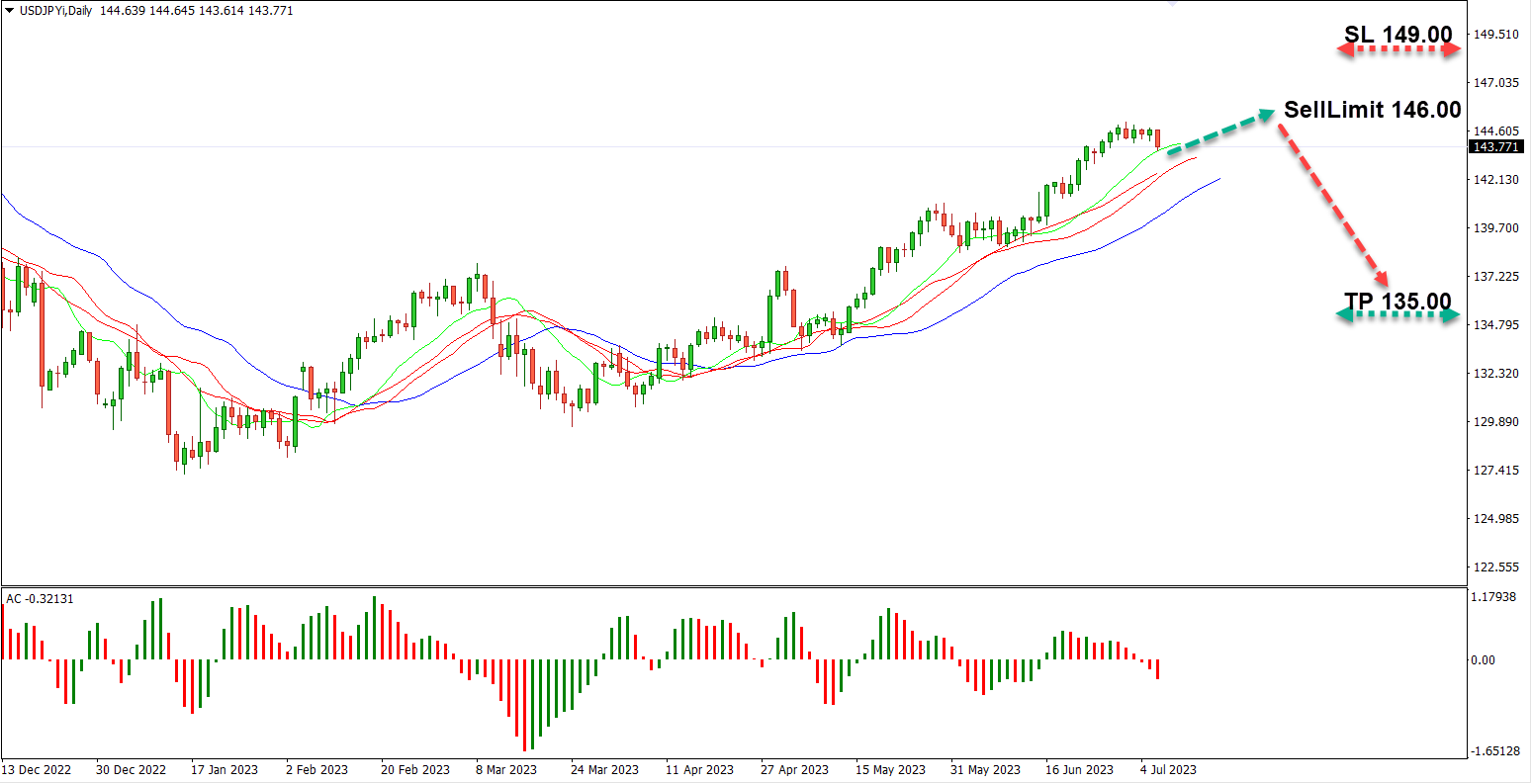Screen dimensions: 1532x784
Task: Click the 8 Mar 2023 date label
Action: [506, 770]
